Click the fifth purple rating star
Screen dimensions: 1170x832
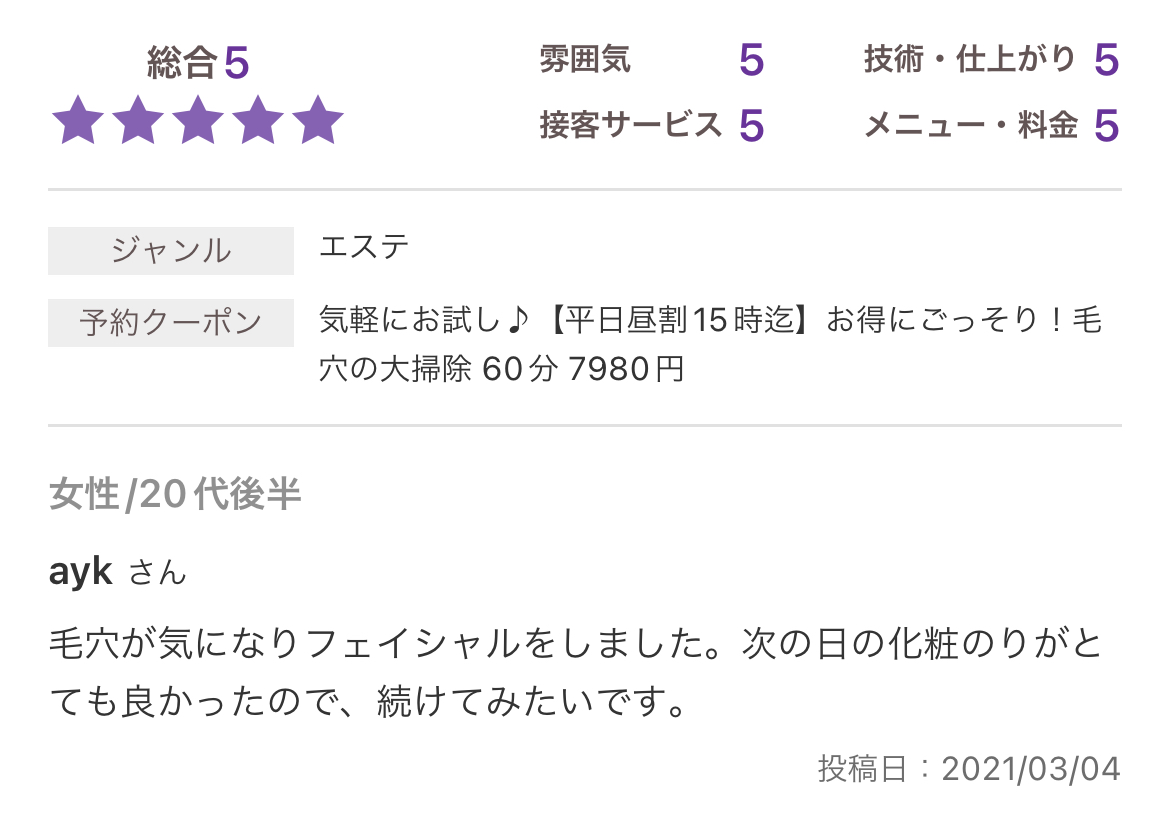click(318, 121)
